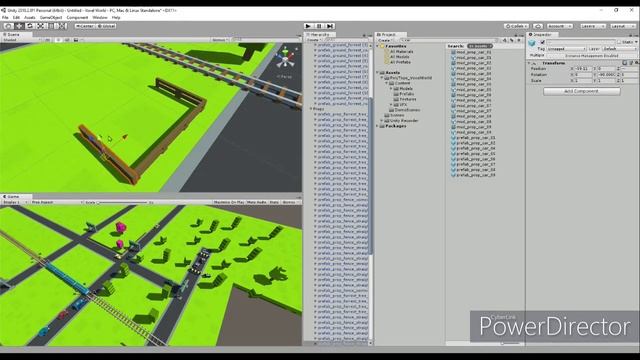Toggle Scene lighting
640x360 pixels.
[x=58, y=40]
